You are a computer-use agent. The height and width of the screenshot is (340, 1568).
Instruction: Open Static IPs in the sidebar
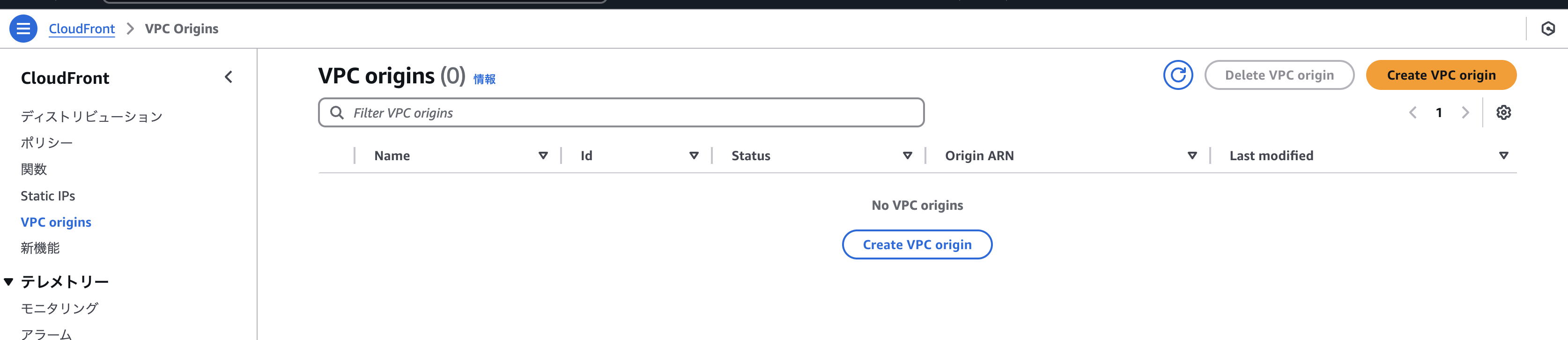[x=48, y=196]
